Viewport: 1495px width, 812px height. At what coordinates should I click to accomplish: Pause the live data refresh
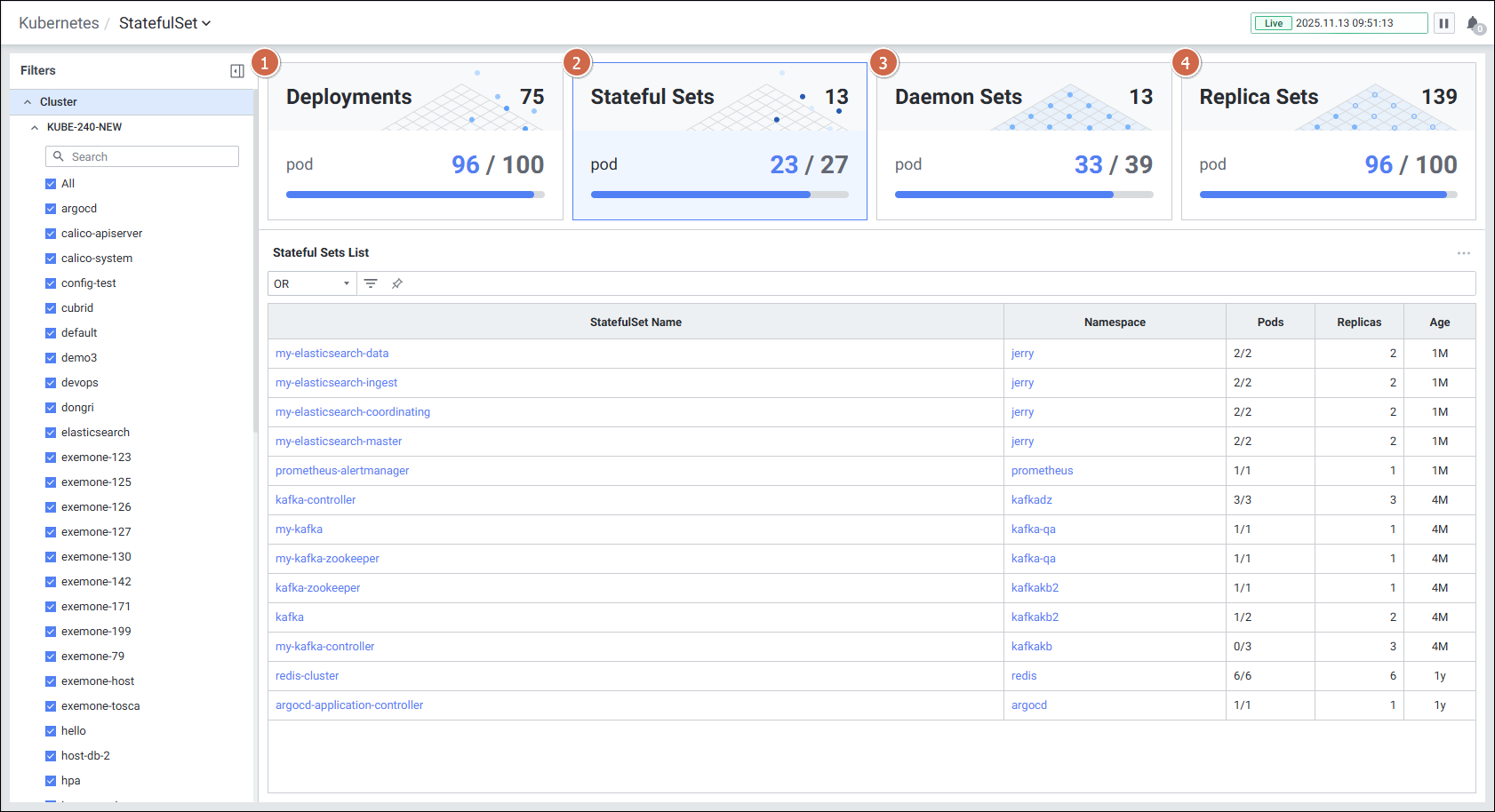pyautogui.click(x=1443, y=23)
